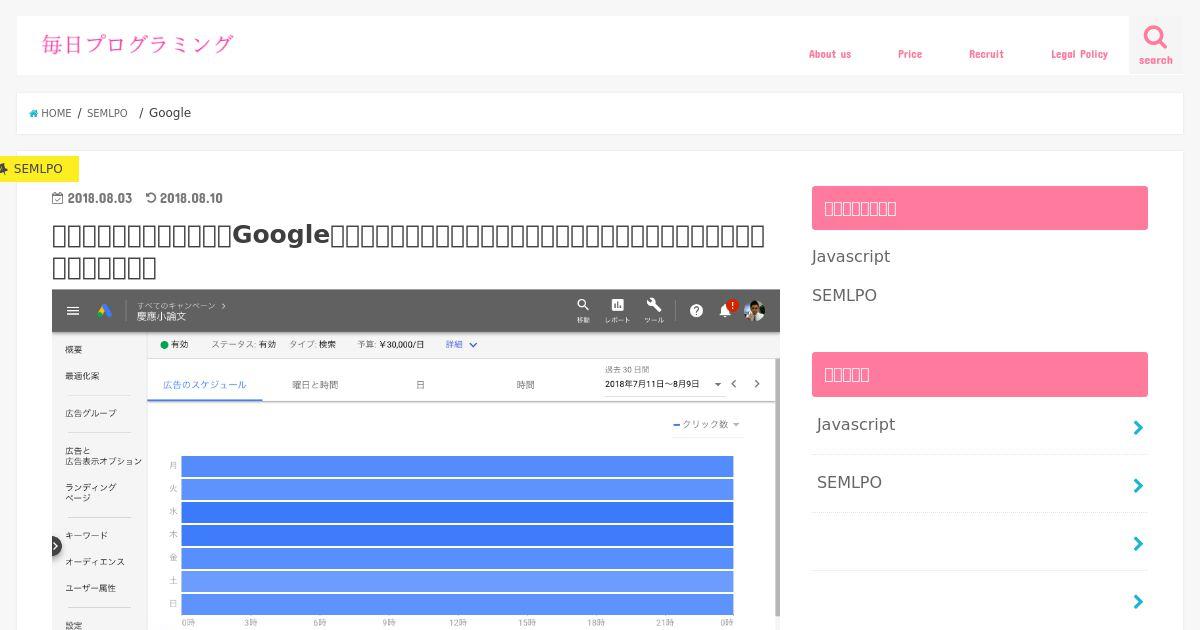
Task: Click the レポート chart icon
Action: tap(617, 305)
